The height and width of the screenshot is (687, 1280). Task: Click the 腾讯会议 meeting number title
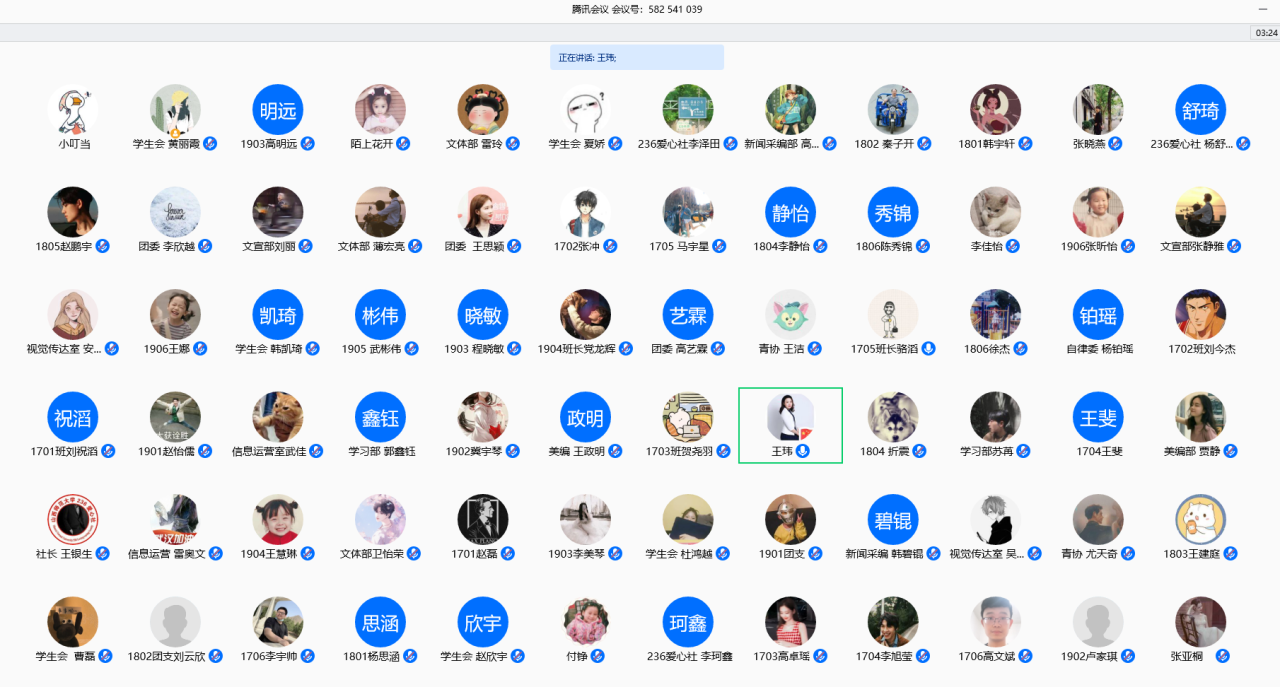pos(636,9)
